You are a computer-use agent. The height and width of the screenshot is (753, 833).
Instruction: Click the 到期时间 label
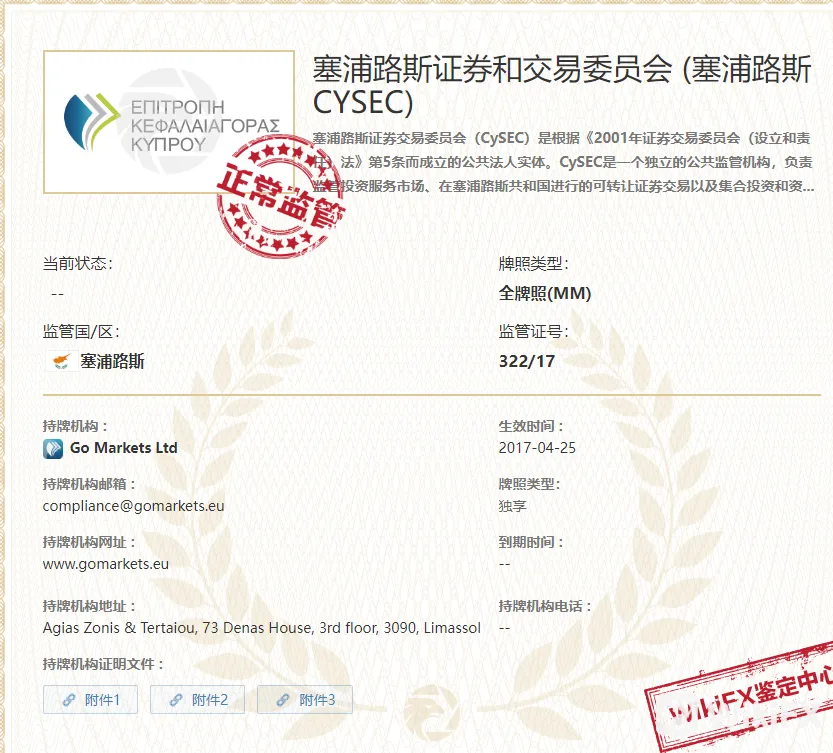pyautogui.click(x=531, y=542)
